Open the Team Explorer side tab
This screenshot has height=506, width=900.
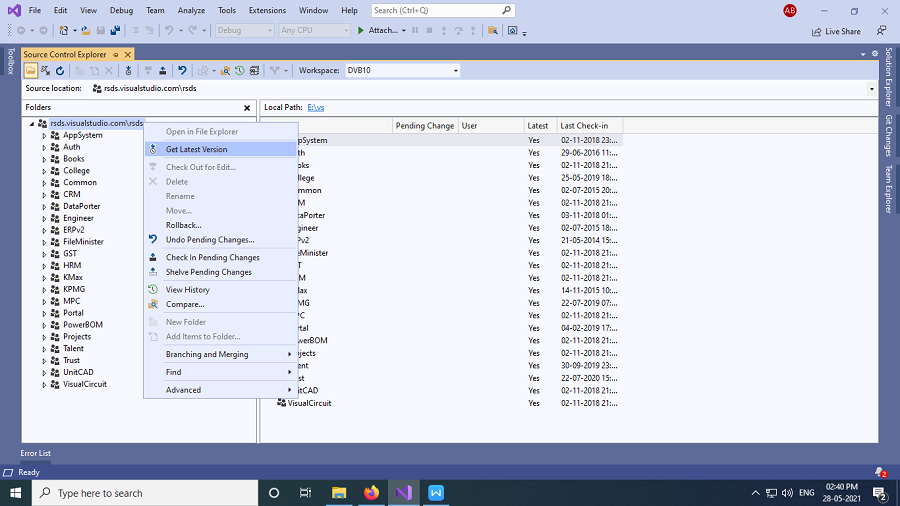[889, 189]
